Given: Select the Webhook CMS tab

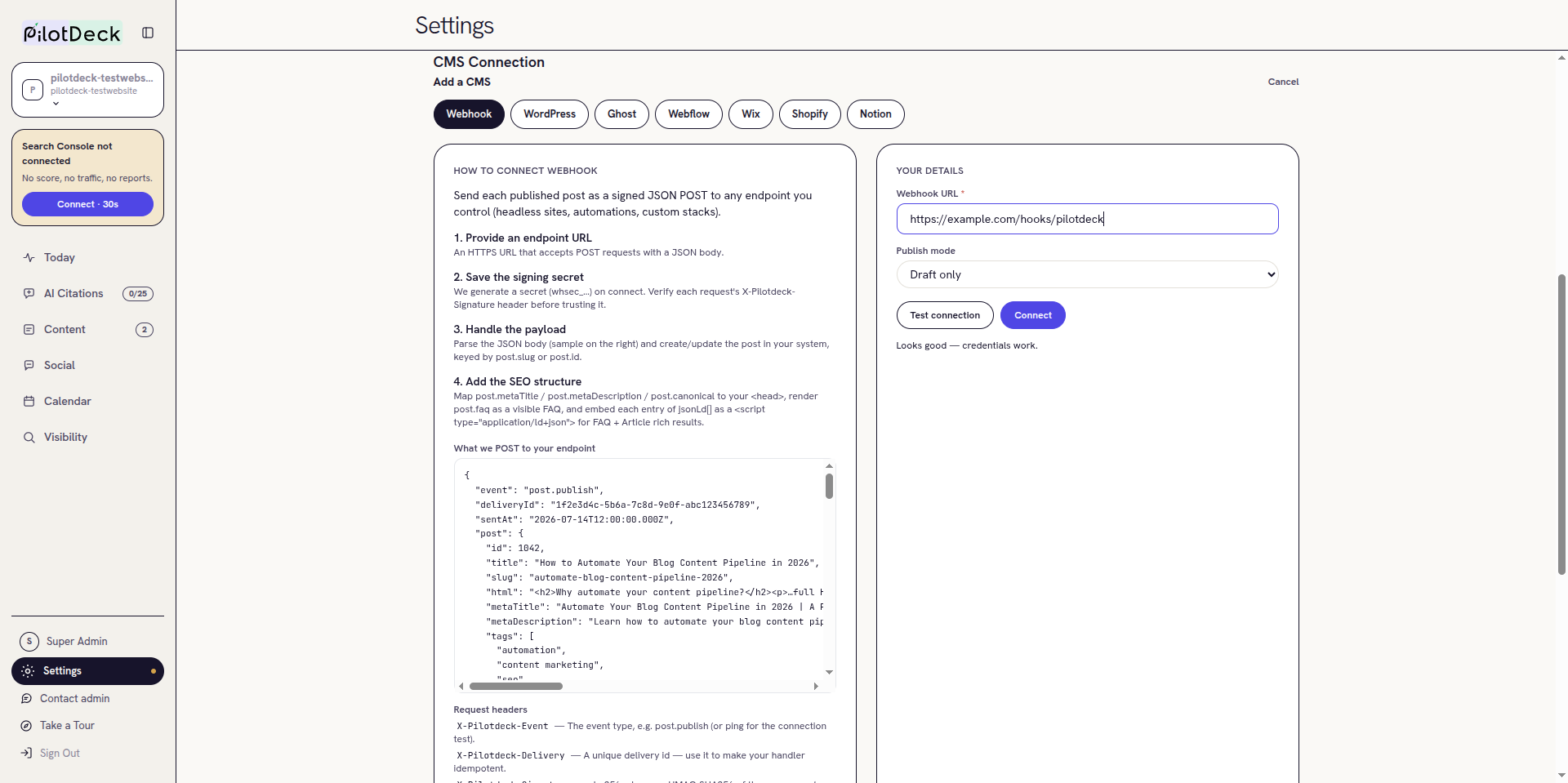Looking at the screenshot, I should pyautogui.click(x=469, y=114).
